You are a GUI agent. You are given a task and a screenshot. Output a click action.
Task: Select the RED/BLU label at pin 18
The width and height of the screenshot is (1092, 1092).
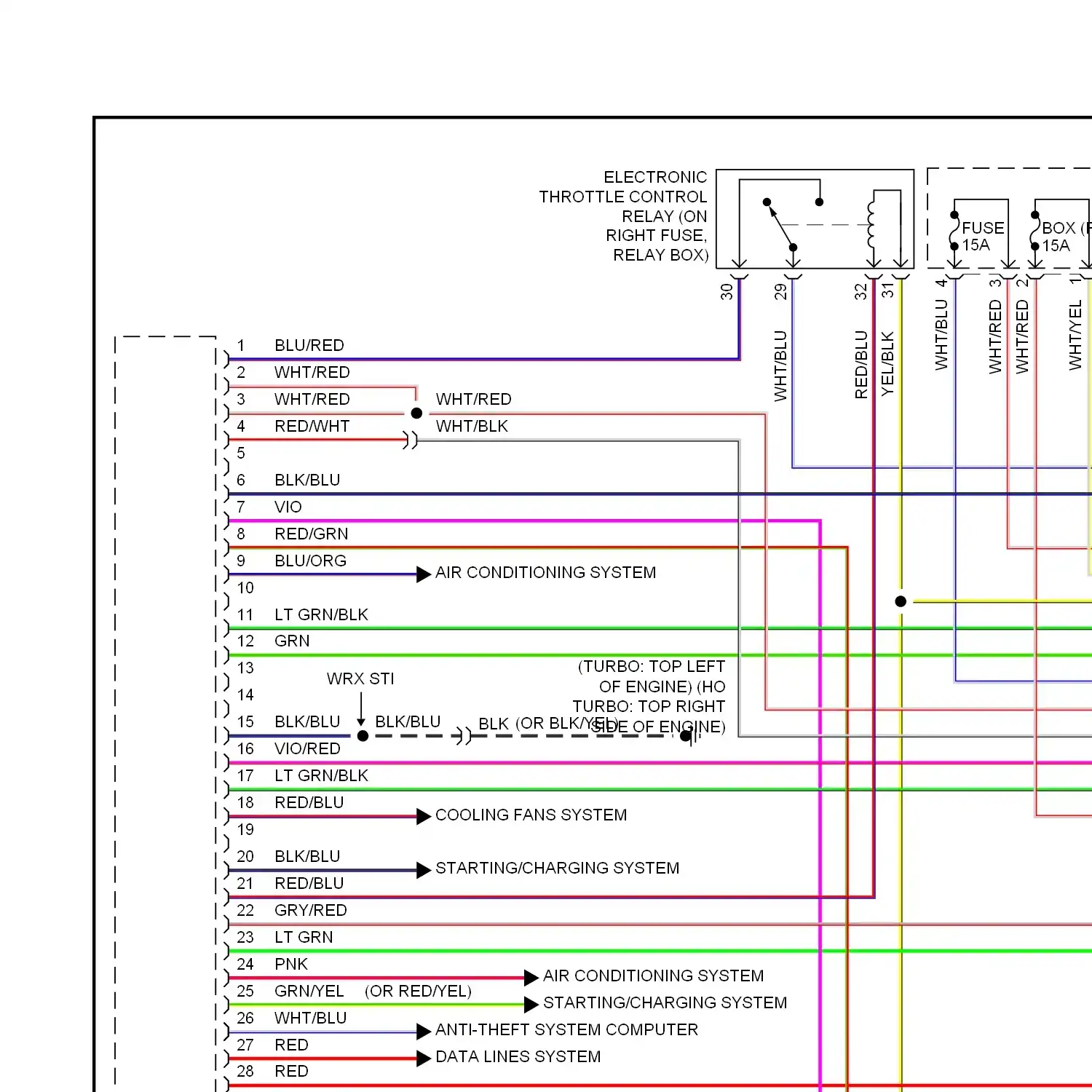pyautogui.click(x=309, y=802)
